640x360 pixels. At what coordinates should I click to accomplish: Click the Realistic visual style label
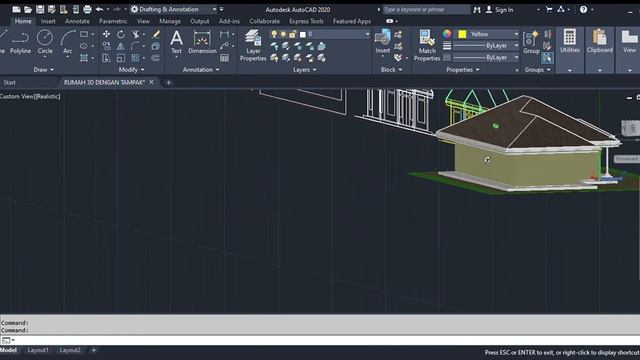pyautogui.click(x=48, y=96)
